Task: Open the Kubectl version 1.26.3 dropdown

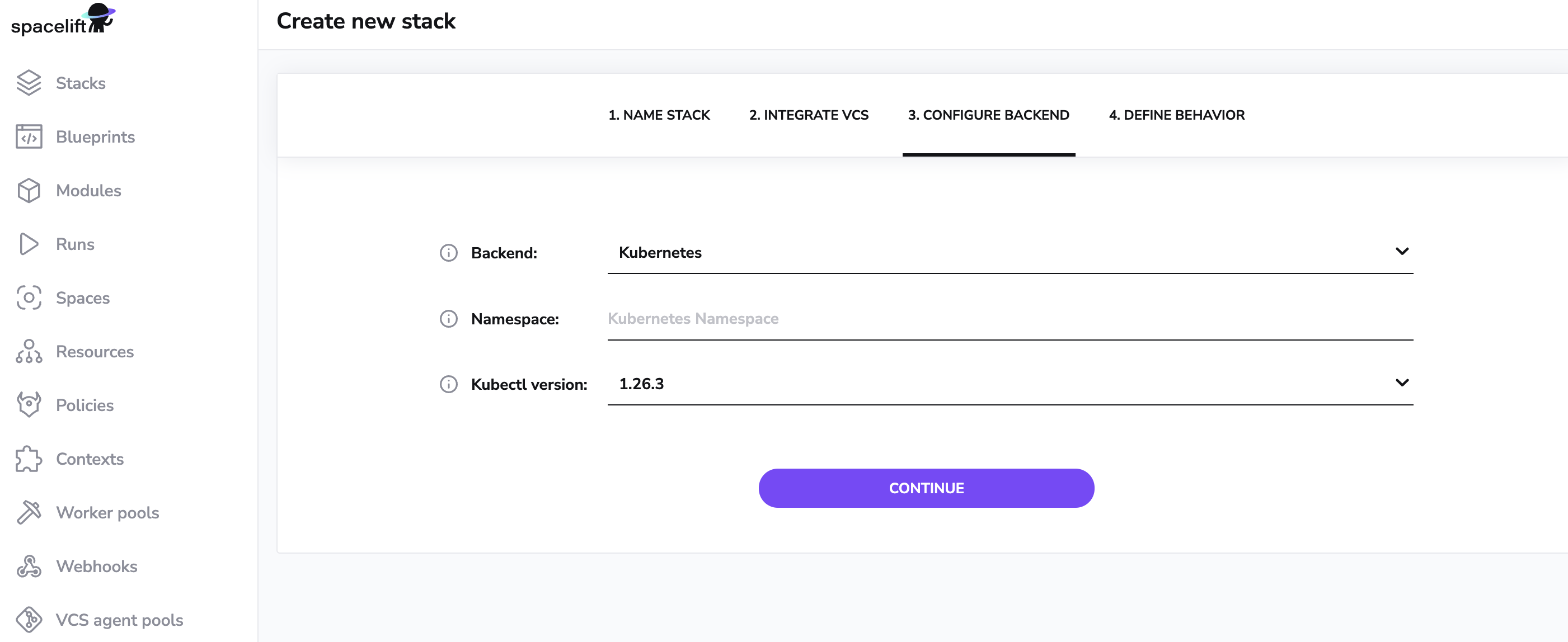Action: coord(1009,384)
